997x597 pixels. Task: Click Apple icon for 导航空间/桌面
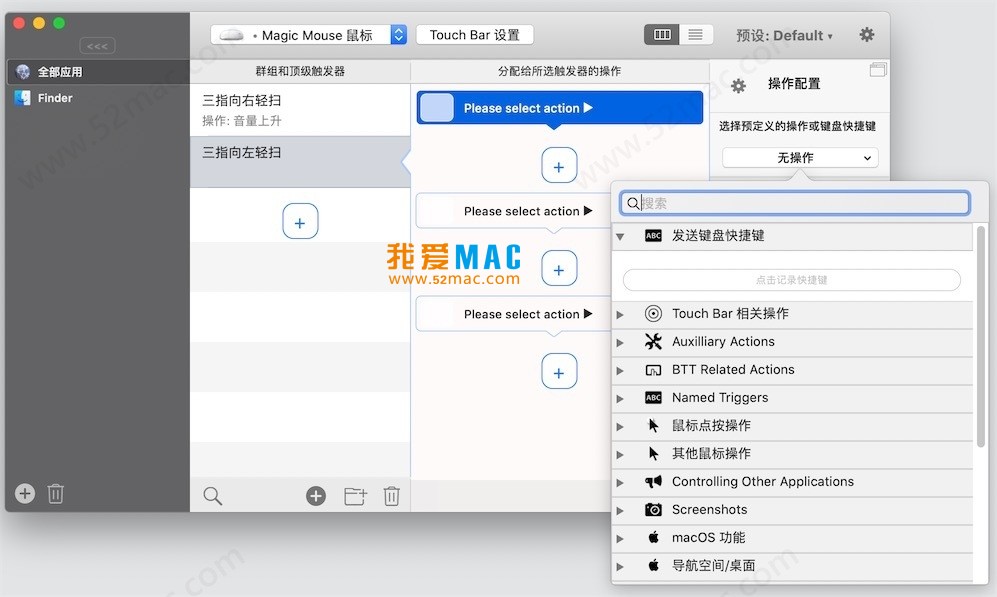[653, 565]
